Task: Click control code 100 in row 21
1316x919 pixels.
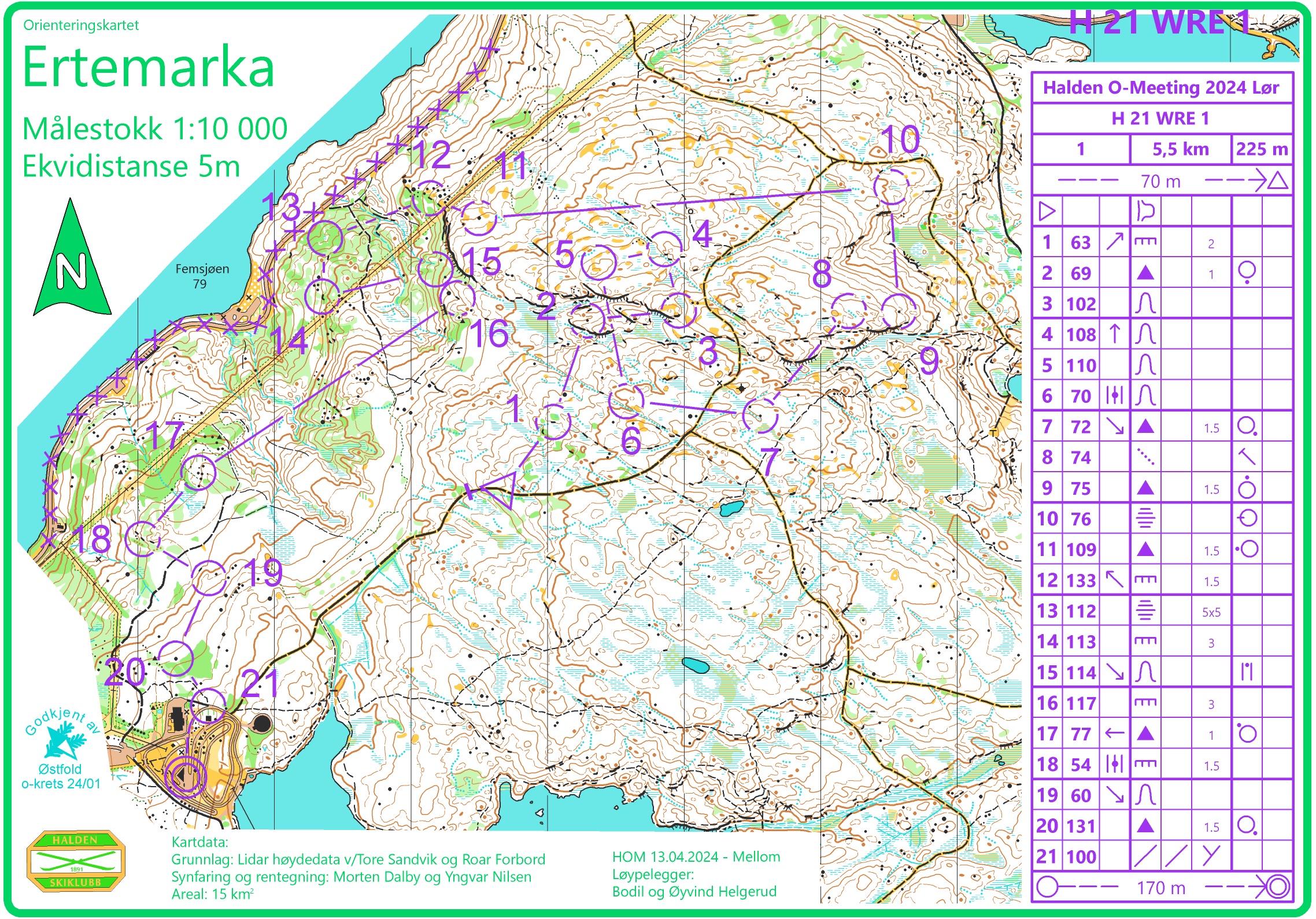Action: pyautogui.click(x=1081, y=856)
